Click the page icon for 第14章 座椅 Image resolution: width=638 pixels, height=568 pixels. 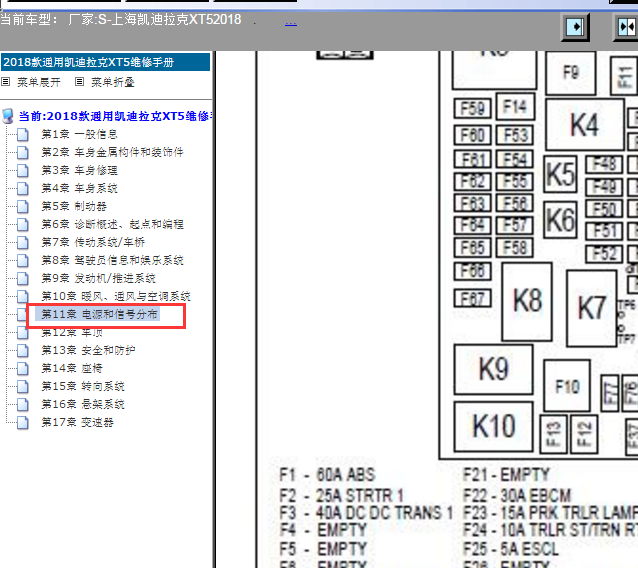(23, 368)
